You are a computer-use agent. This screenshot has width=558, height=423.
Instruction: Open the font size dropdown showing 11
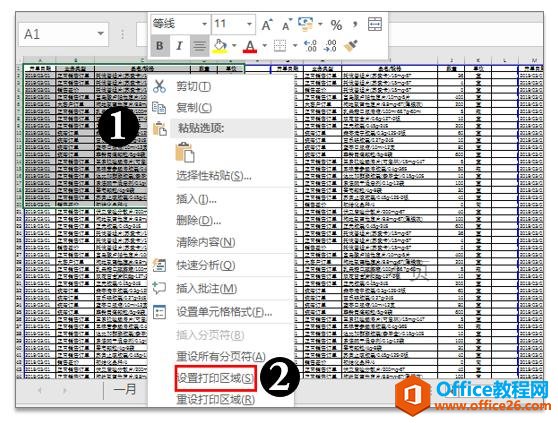click(249, 24)
